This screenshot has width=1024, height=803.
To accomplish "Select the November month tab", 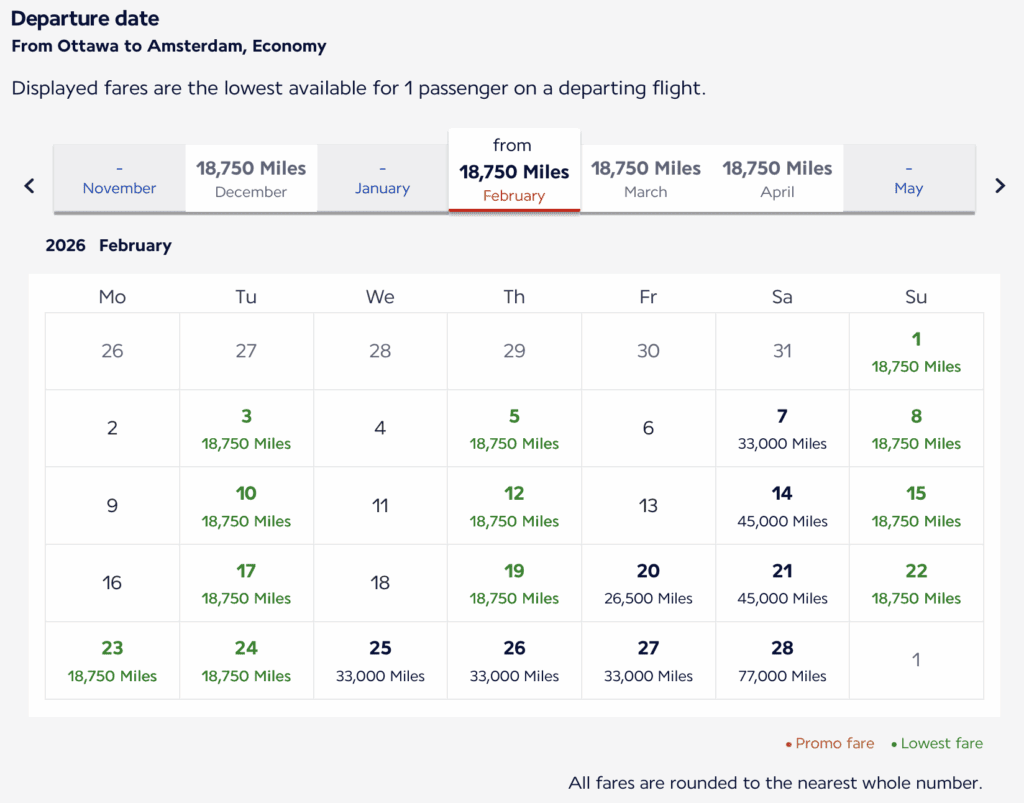I will point(119,179).
